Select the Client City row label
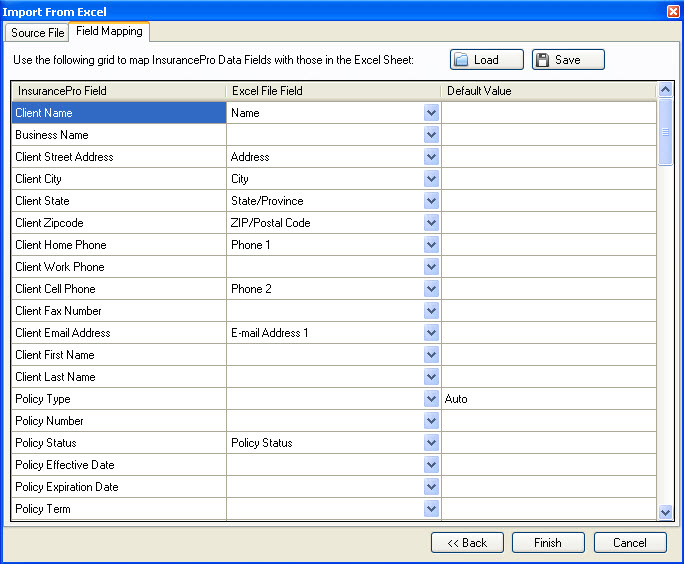This screenshot has width=684, height=564. point(119,179)
